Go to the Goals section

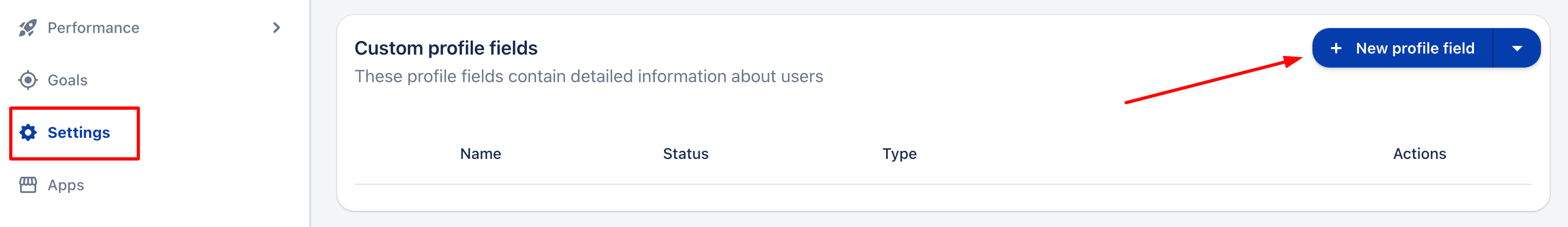(x=67, y=81)
